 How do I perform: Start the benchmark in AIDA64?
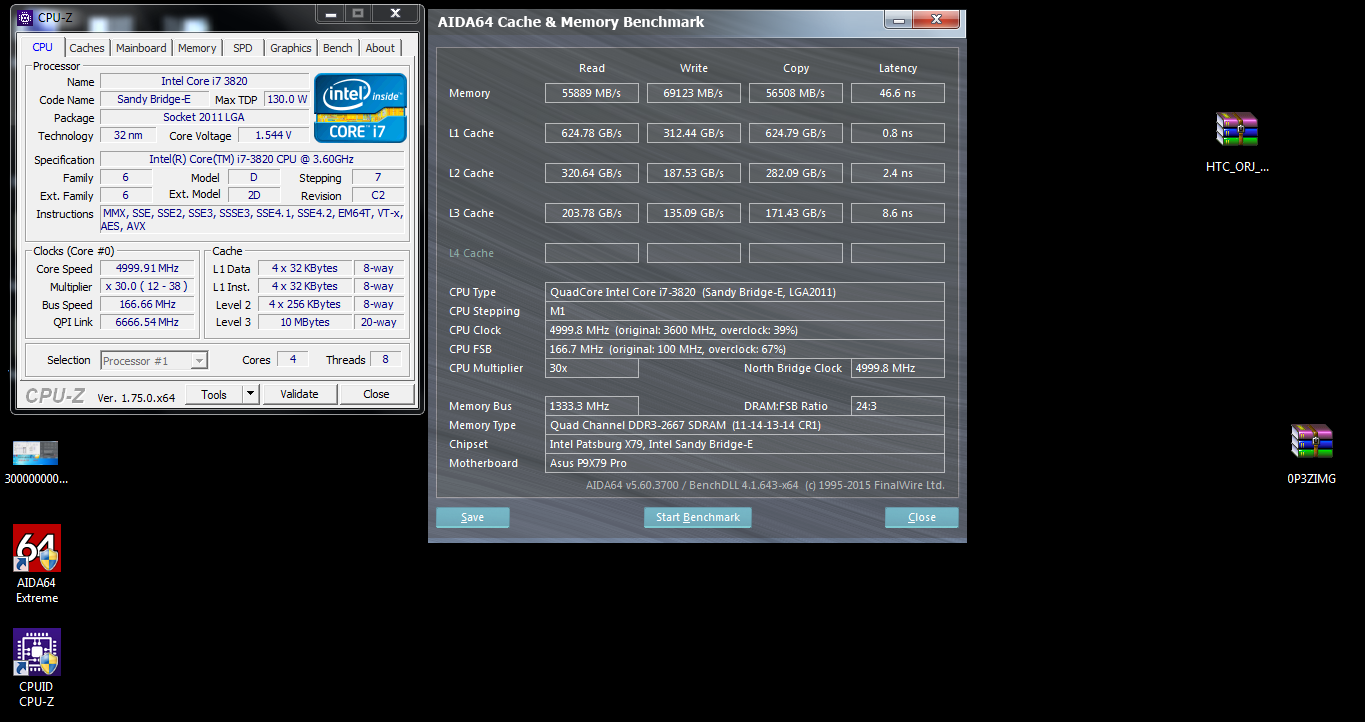698,517
